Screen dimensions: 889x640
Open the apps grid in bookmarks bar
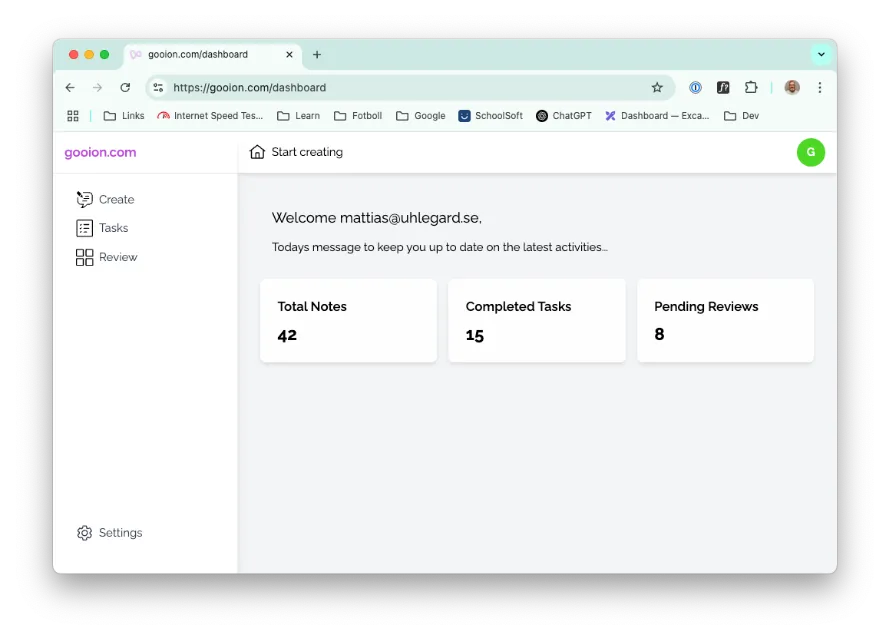tap(73, 116)
